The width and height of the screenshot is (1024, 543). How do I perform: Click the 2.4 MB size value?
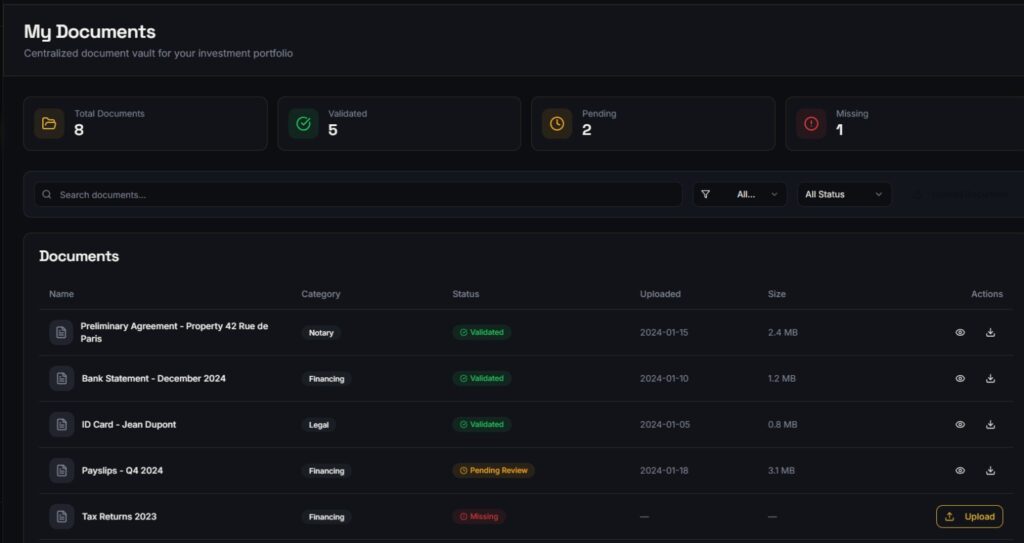click(782, 333)
